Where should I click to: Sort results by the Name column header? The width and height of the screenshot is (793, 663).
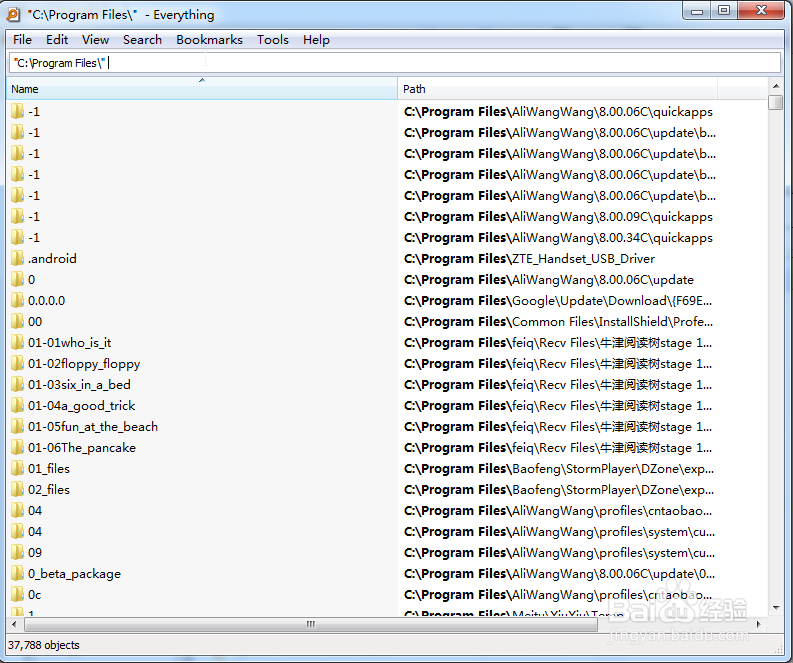coord(202,89)
